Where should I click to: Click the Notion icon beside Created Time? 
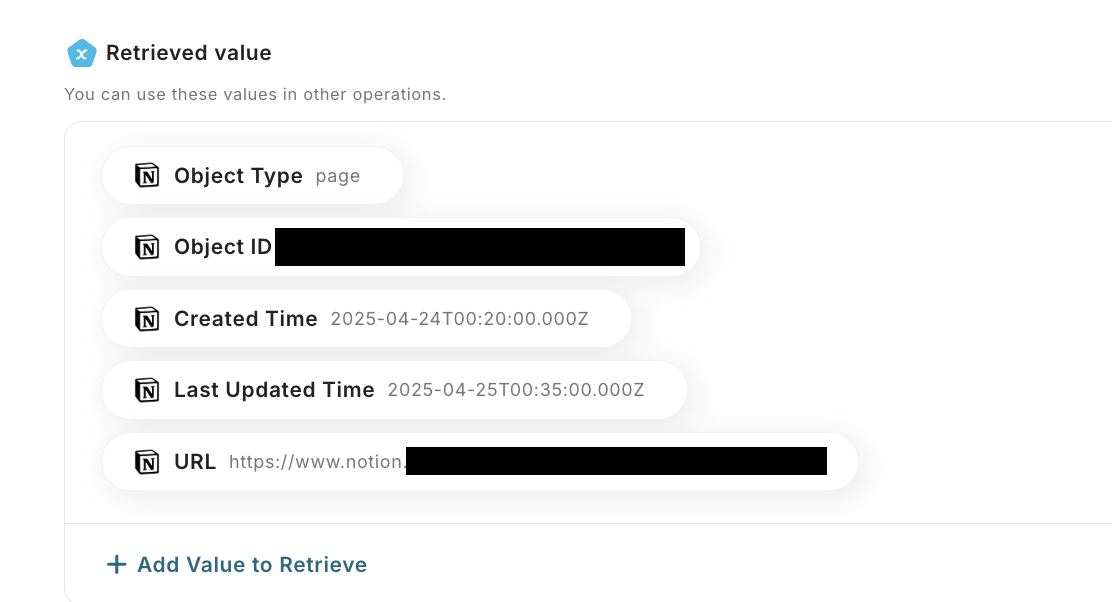click(147, 319)
